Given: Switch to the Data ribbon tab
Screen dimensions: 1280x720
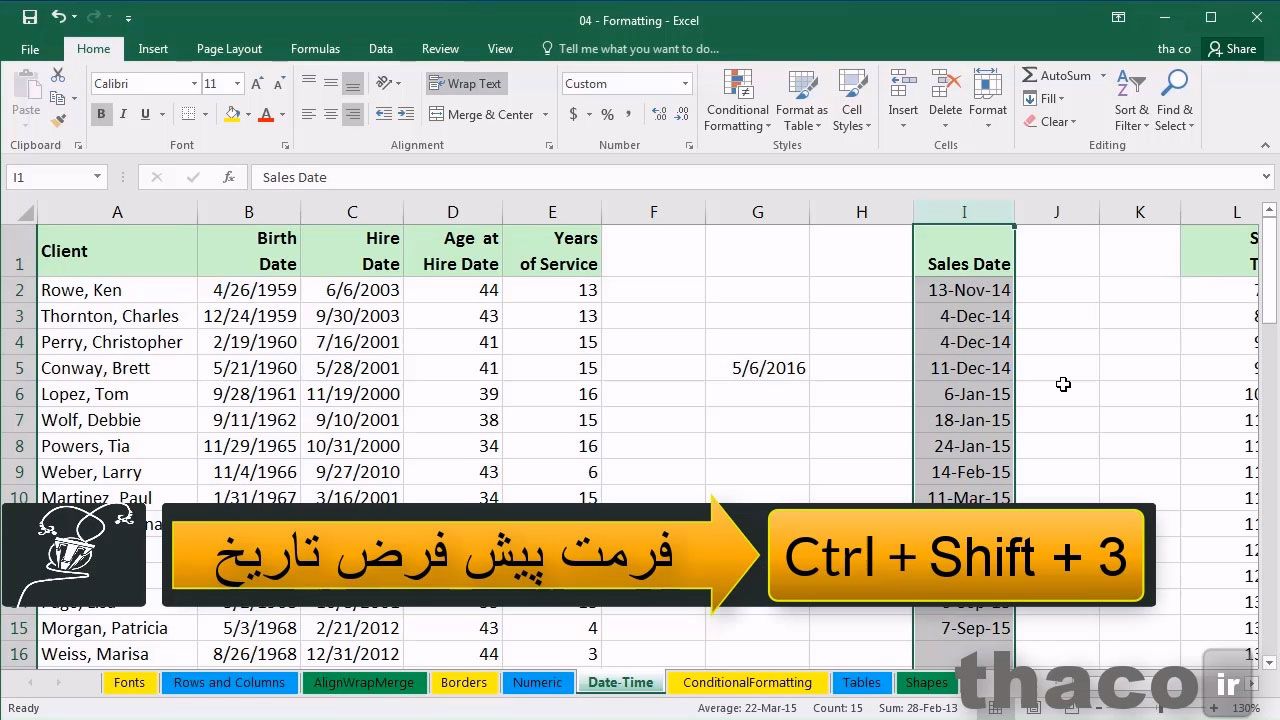Looking at the screenshot, I should [x=381, y=49].
